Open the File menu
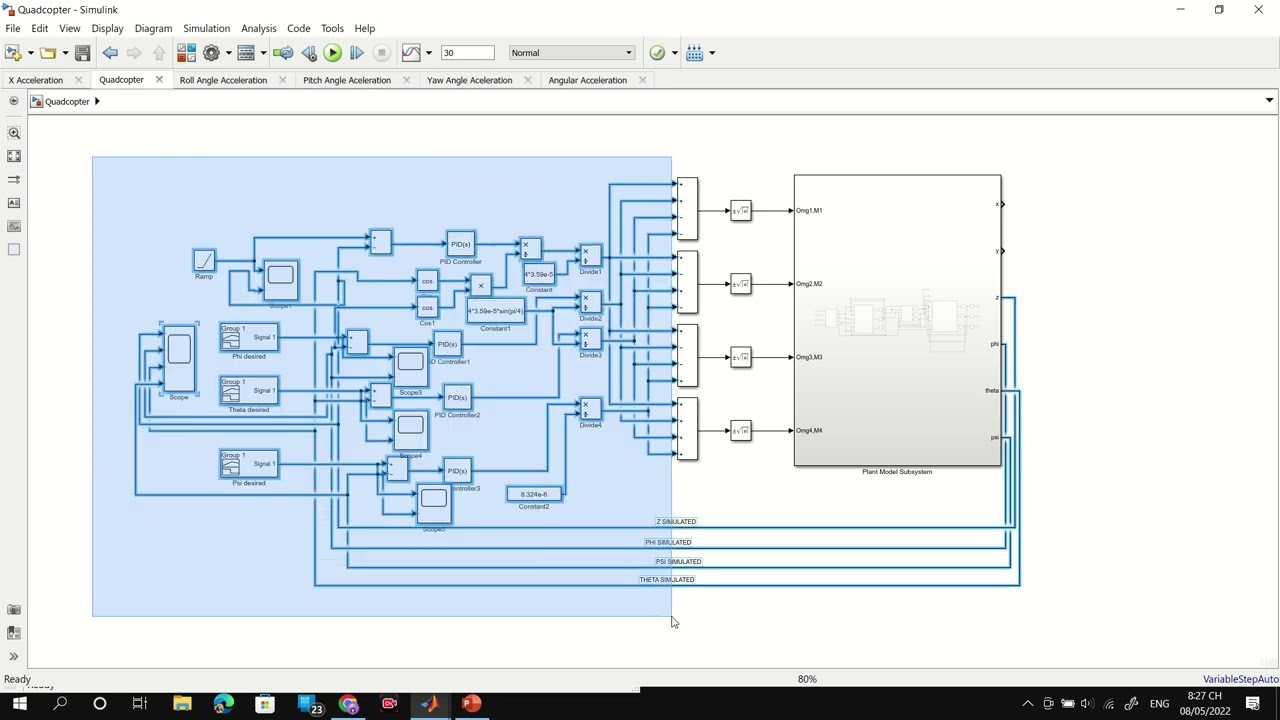This screenshot has height=720, width=1280. point(13,28)
